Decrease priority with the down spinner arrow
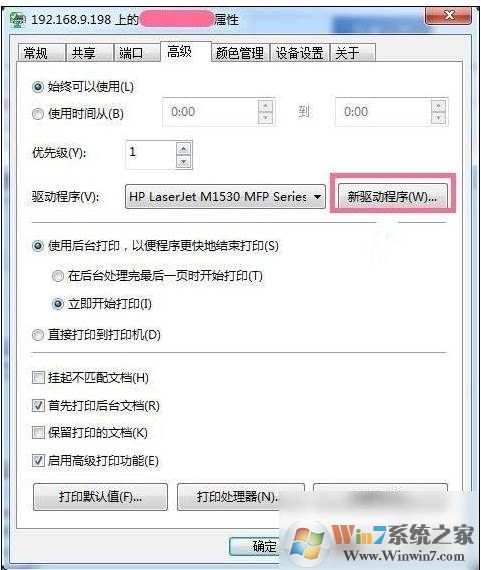 click(x=183, y=161)
